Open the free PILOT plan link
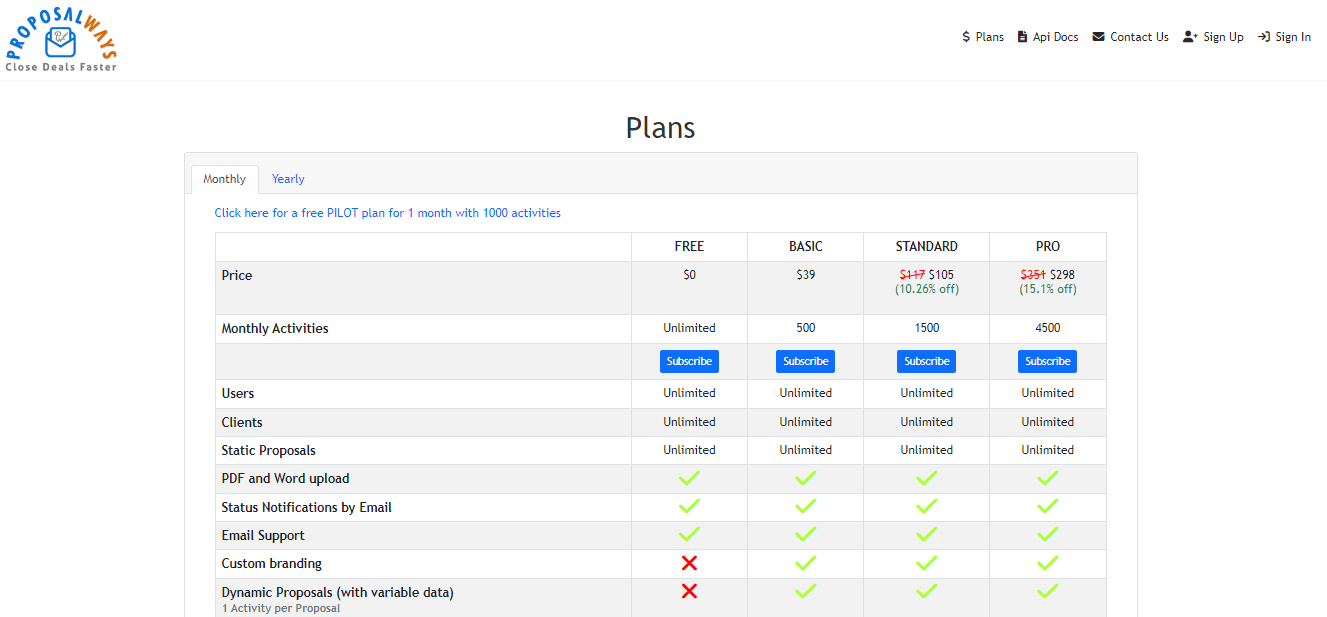Viewport: 1327px width, 617px height. click(x=387, y=213)
